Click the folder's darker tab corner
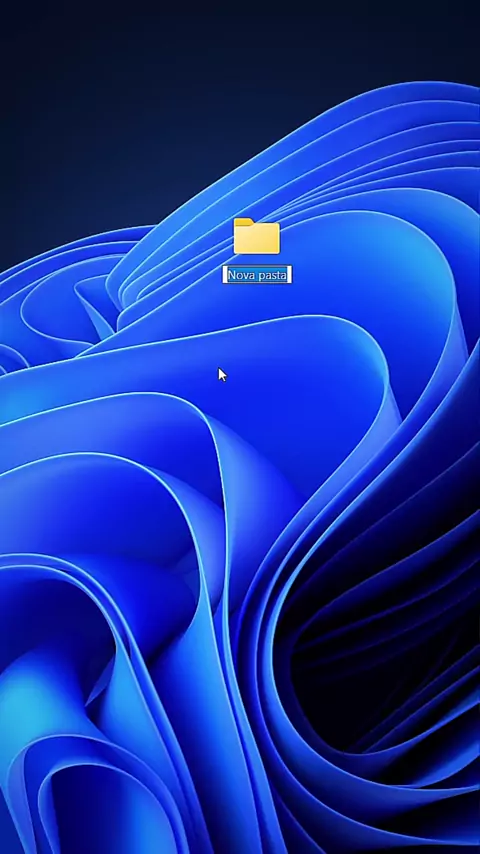 pyautogui.click(x=244, y=222)
